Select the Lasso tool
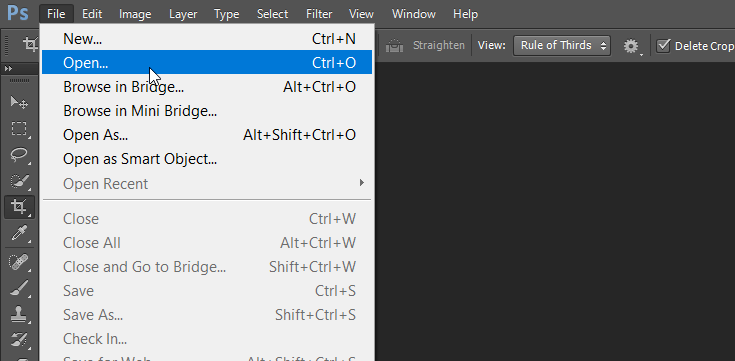The image size is (735, 361). pos(19,155)
